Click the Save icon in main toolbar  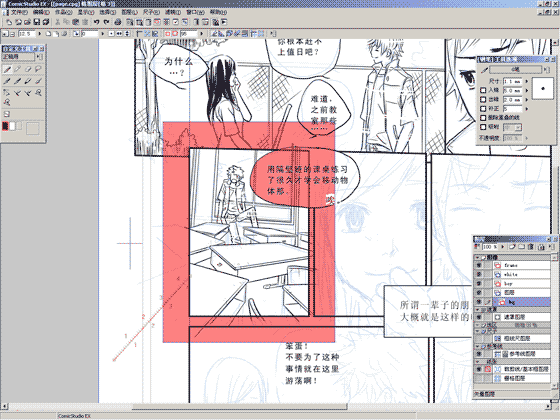(36, 22)
